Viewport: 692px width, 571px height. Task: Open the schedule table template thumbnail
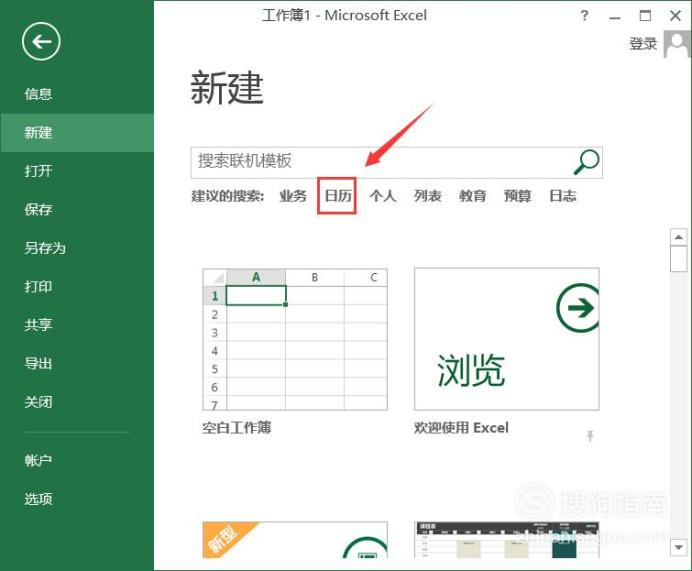(x=507, y=540)
